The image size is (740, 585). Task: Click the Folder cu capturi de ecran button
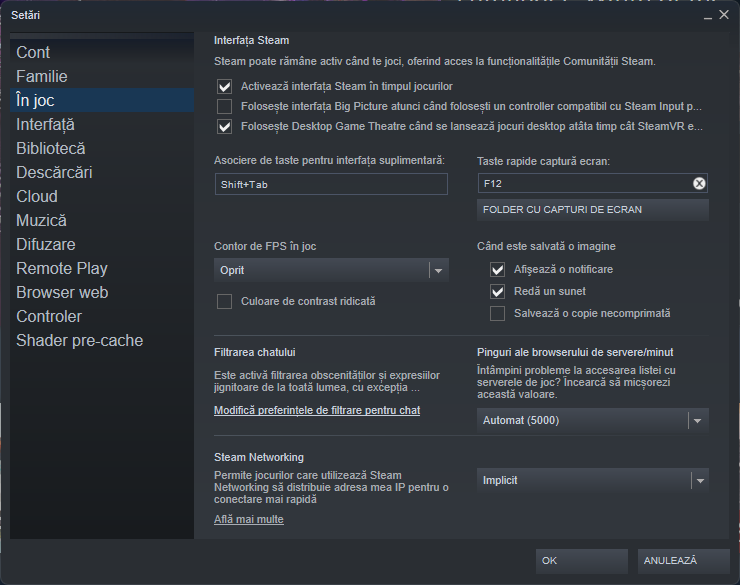(x=593, y=210)
